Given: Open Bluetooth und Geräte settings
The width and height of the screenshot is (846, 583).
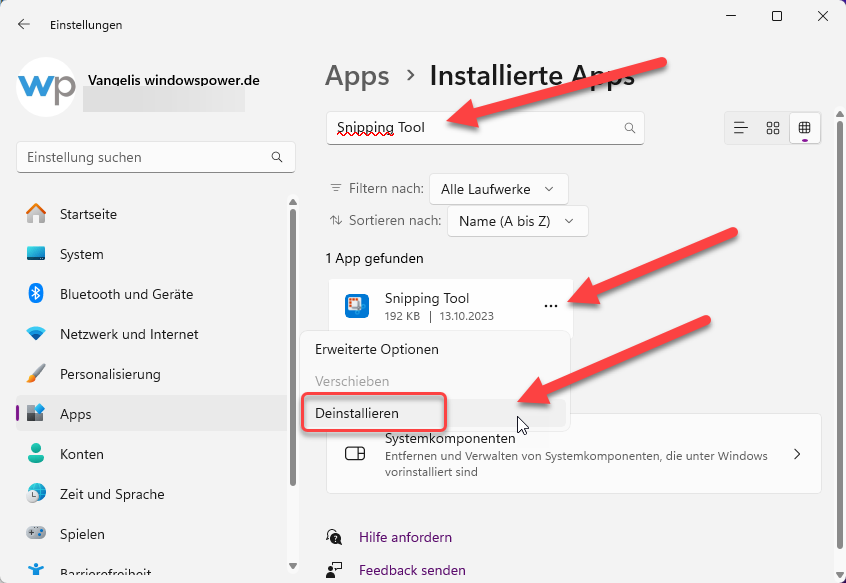Looking at the screenshot, I should click(152, 293).
